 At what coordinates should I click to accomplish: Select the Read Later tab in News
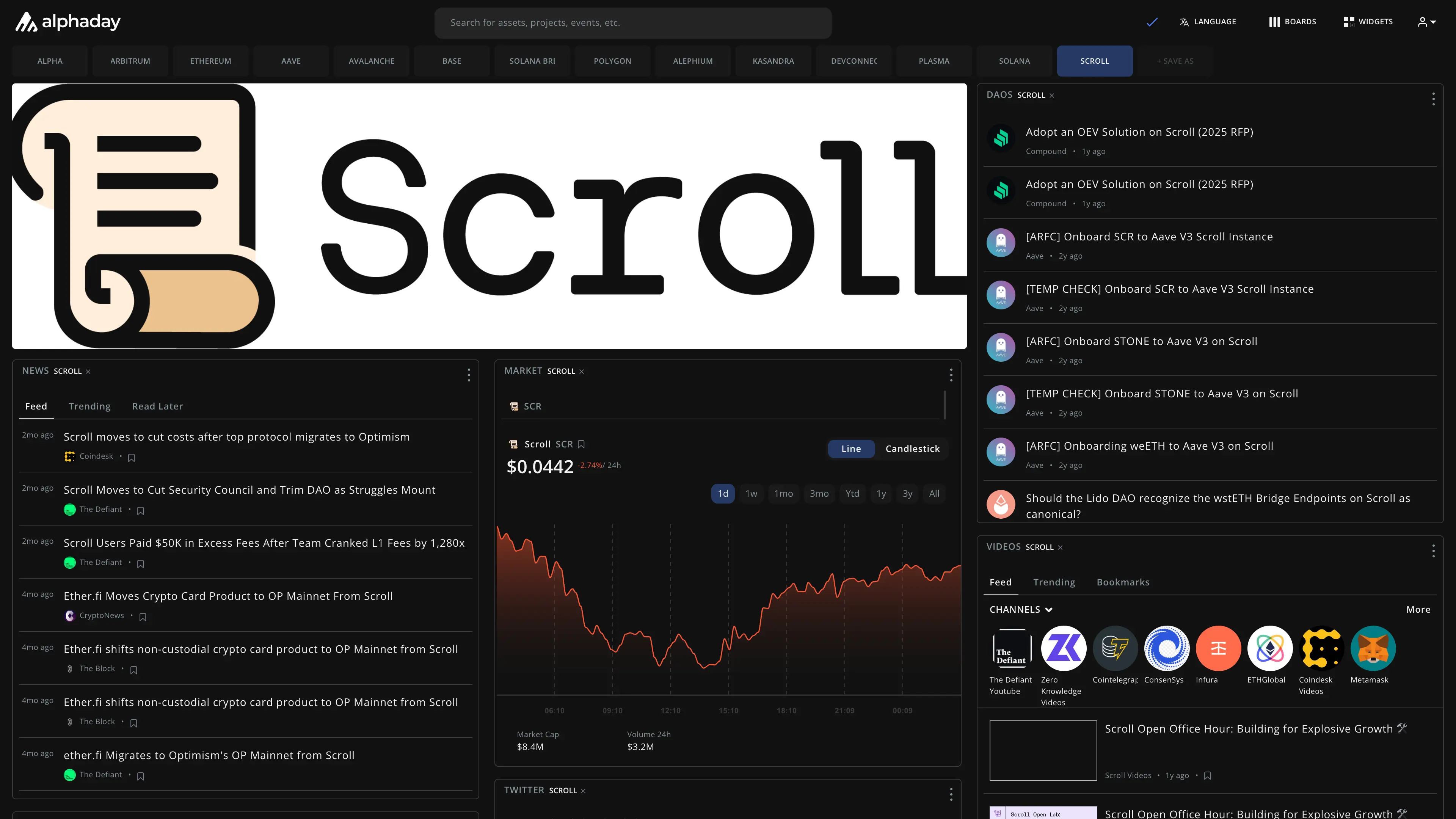pyautogui.click(x=157, y=406)
